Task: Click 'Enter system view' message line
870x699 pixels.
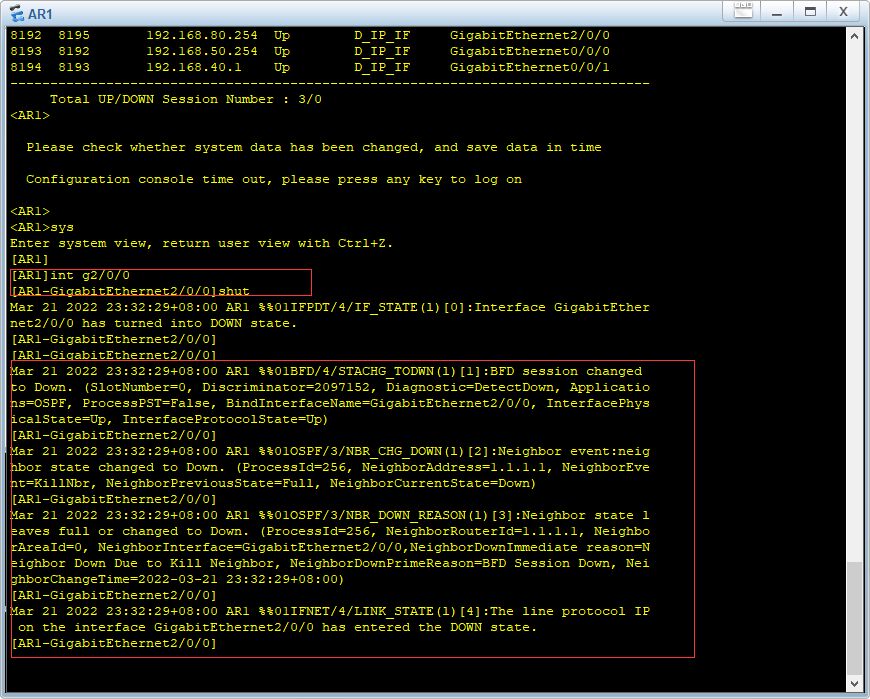Action: click(201, 243)
